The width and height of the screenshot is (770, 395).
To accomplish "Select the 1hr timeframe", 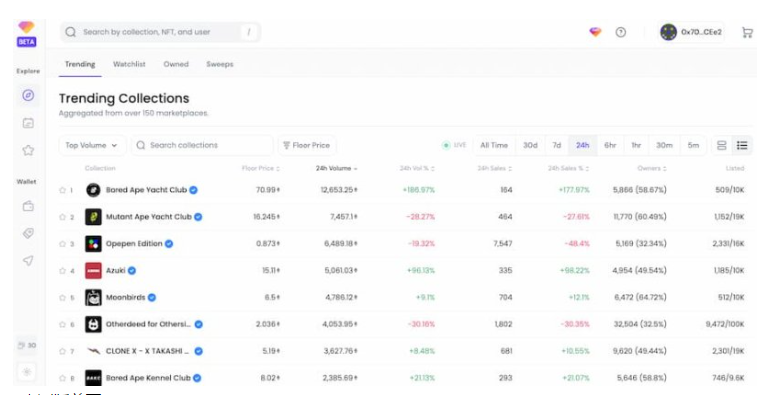I will point(636,145).
